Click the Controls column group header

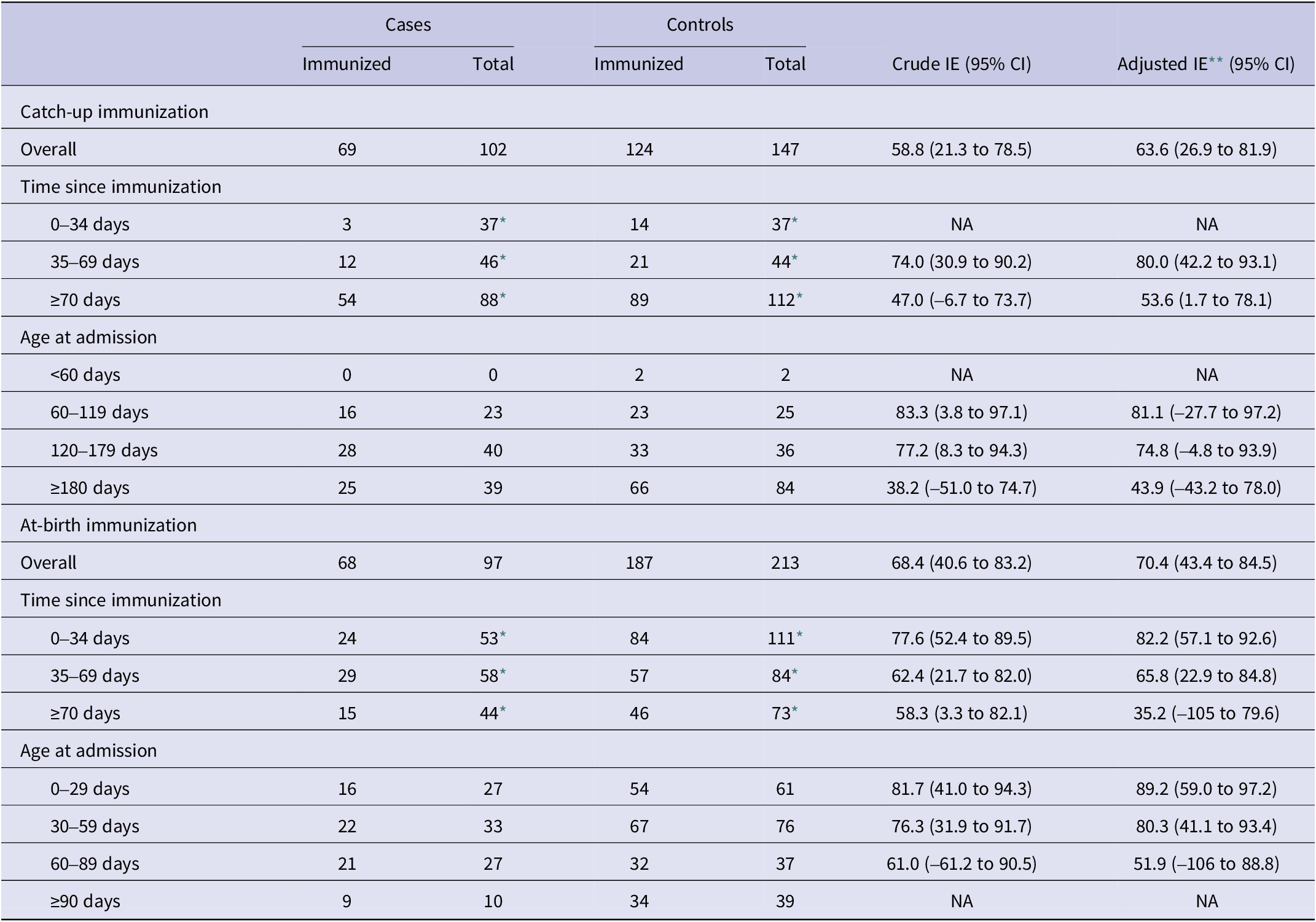click(x=700, y=25)
